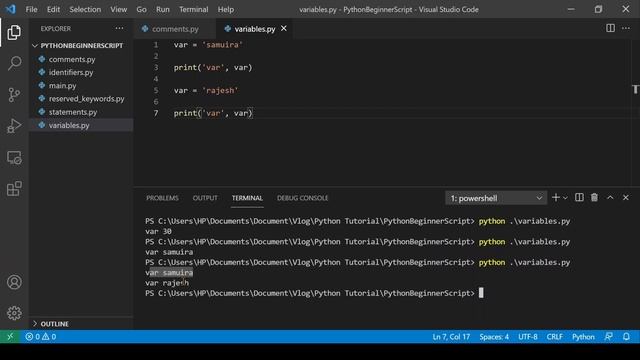Open Remote Explorer view
Image resolution: width=640 pixels, height=360 pixels.
coord(14,158)
